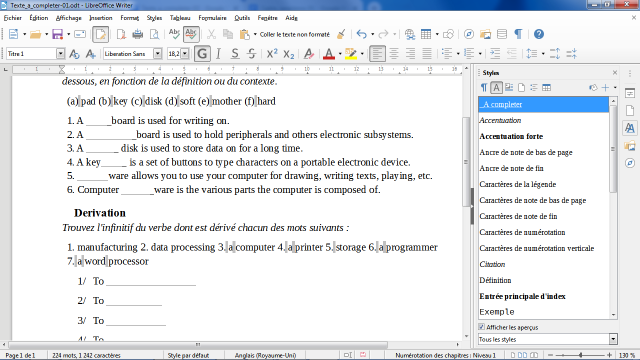This screenshot has width=640, height=360.
Task: Toggle automatic spell checking
Action: pyautogui.click(x=191, y=34)
